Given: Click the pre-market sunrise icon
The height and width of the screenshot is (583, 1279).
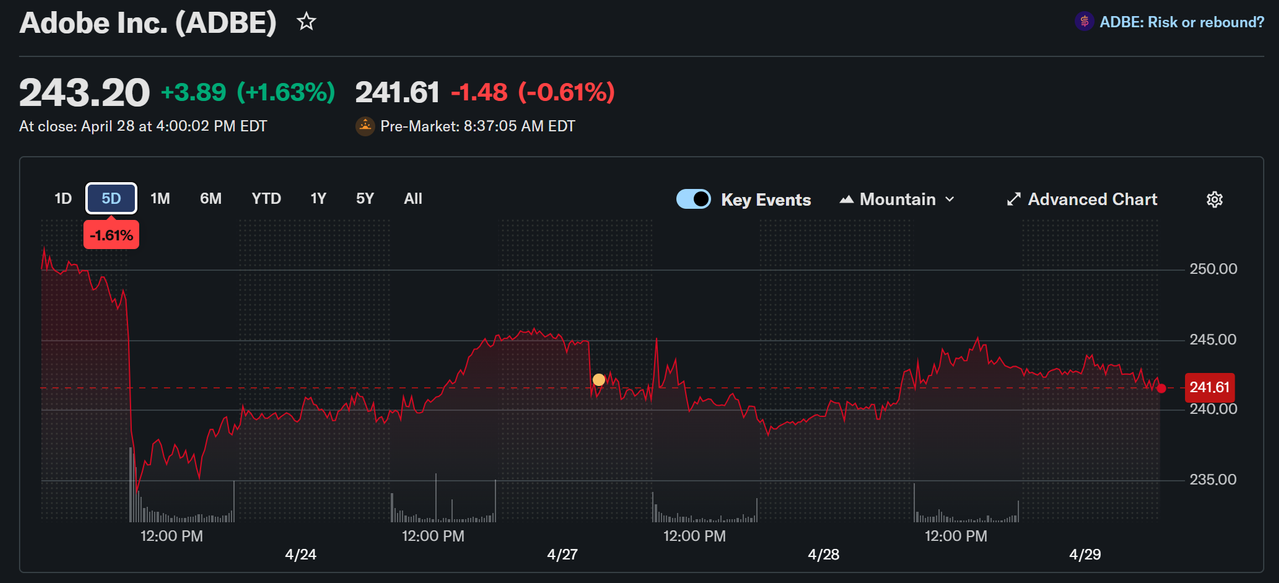Looking at the screenshot, I should 365,126.
